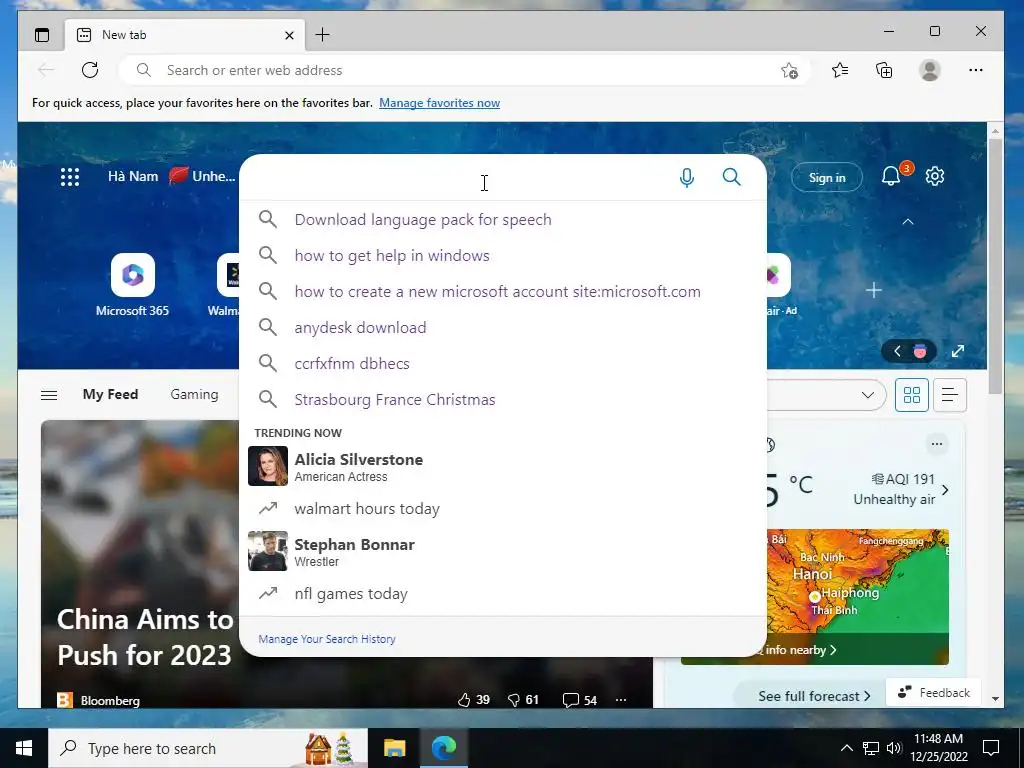Click the magnifier search submit icon

pyautogui.click(x=731, y=177)
